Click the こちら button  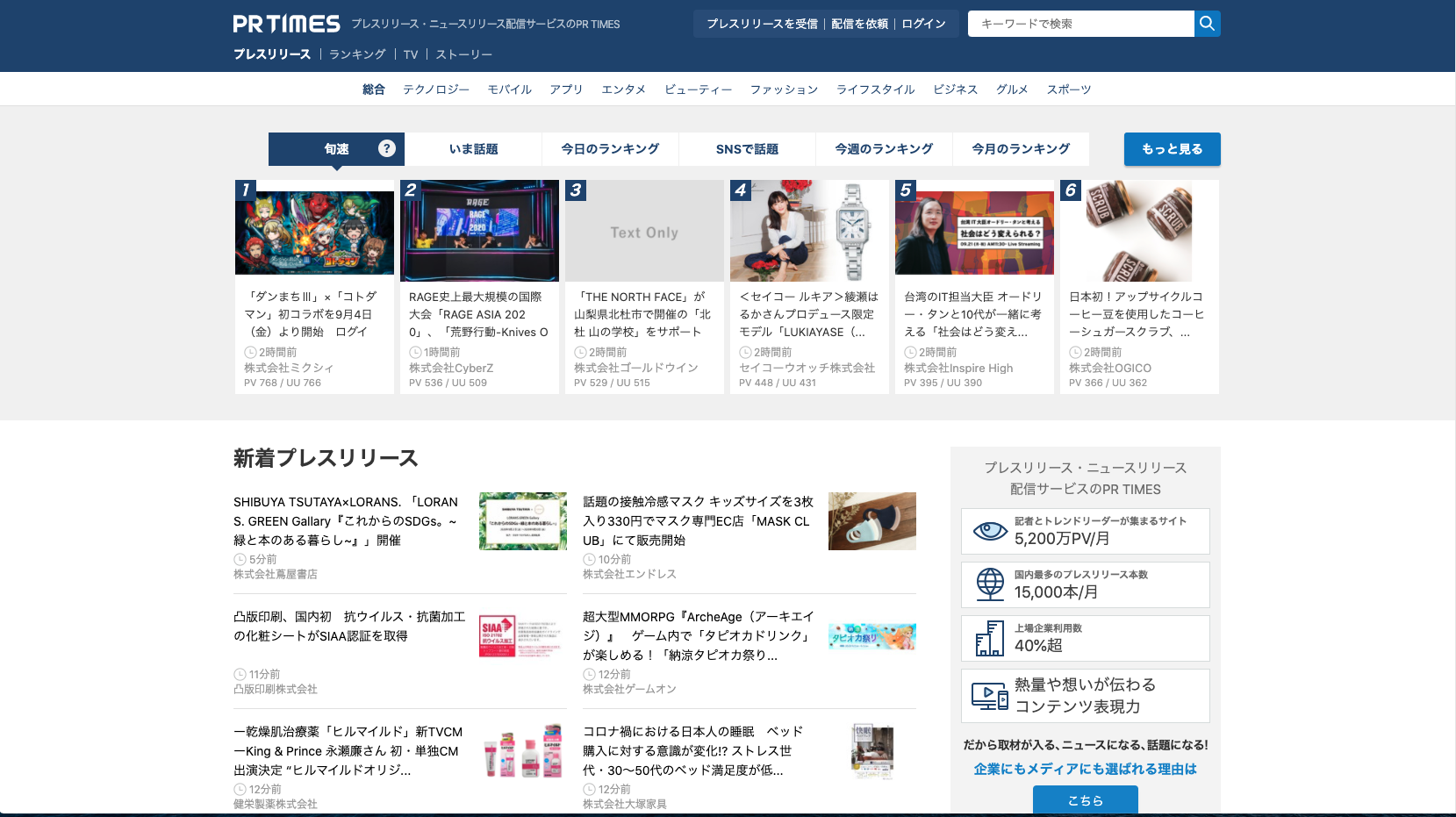1086,800
